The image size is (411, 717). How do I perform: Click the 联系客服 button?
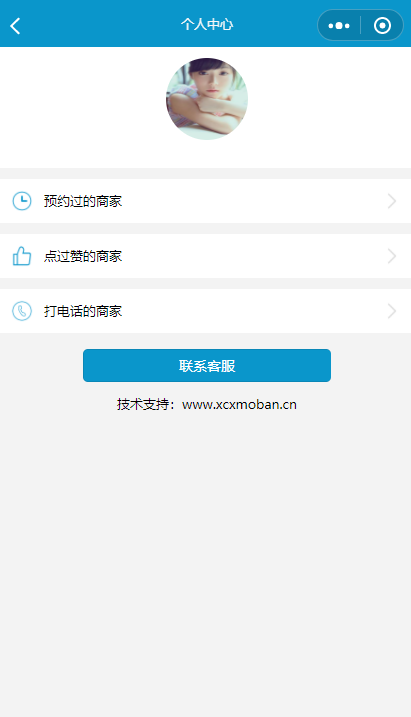(x=207, y=365)
